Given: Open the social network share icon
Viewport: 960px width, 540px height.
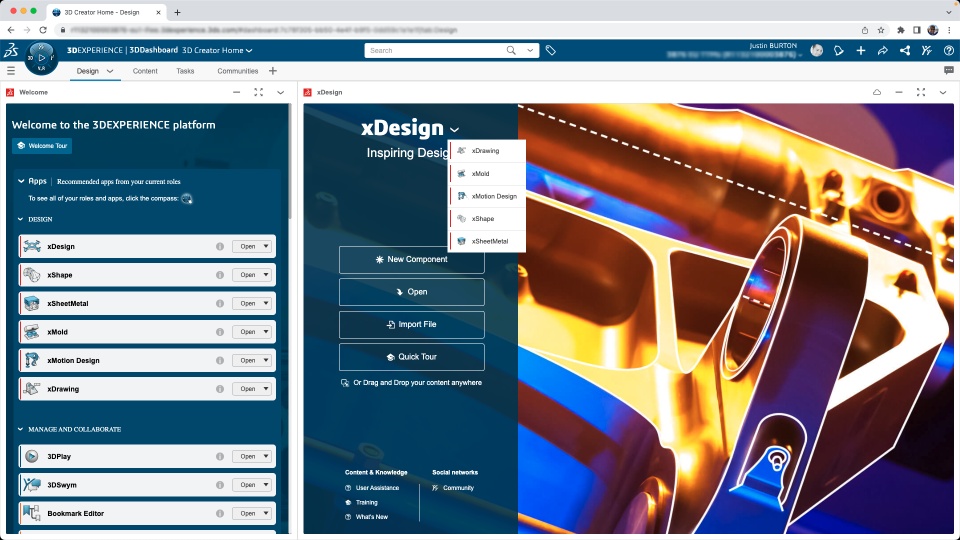Looking at the screenshot, I should tap(905, 51).
